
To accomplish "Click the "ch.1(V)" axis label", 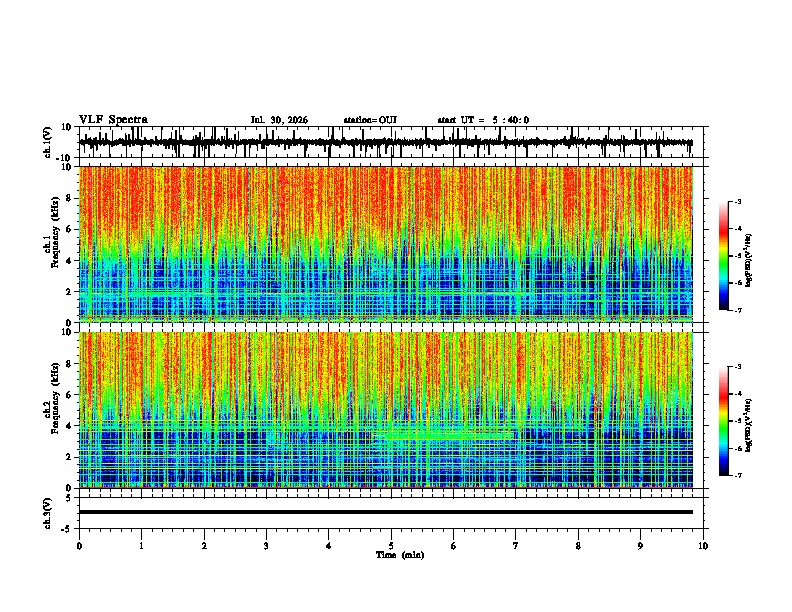I will coord(48,142).
